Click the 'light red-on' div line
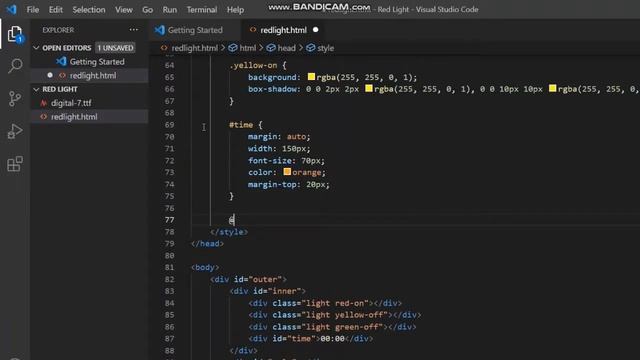The width and height of the screenshot is (640, 360). pos(325,303)
